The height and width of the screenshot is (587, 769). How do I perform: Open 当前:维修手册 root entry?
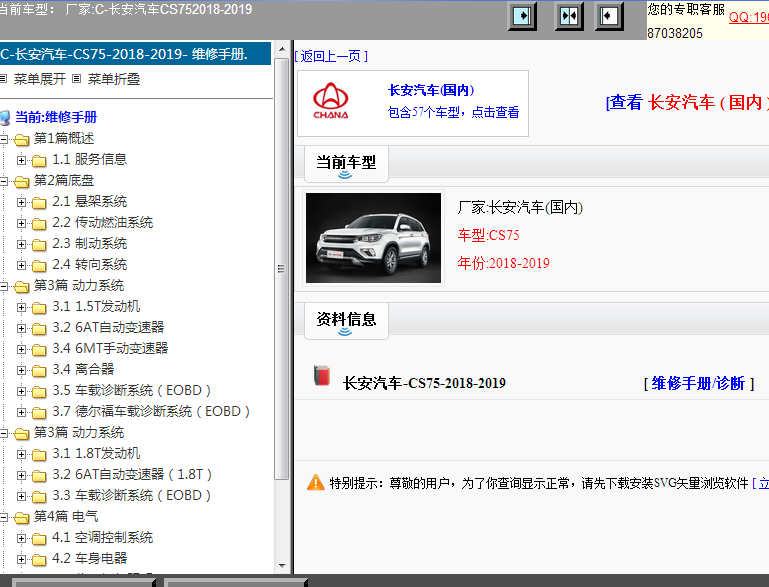pyautogui.click(x=56, y=117)
